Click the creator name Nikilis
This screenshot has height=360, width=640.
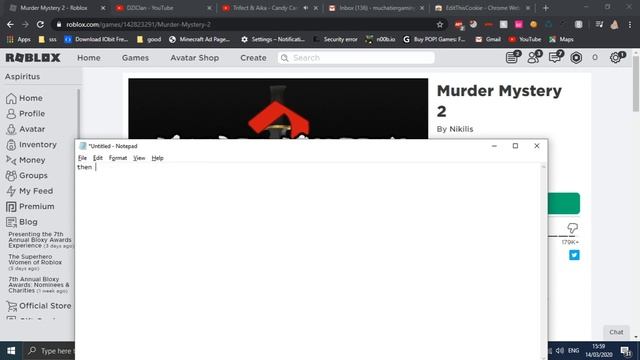(461, 129)
